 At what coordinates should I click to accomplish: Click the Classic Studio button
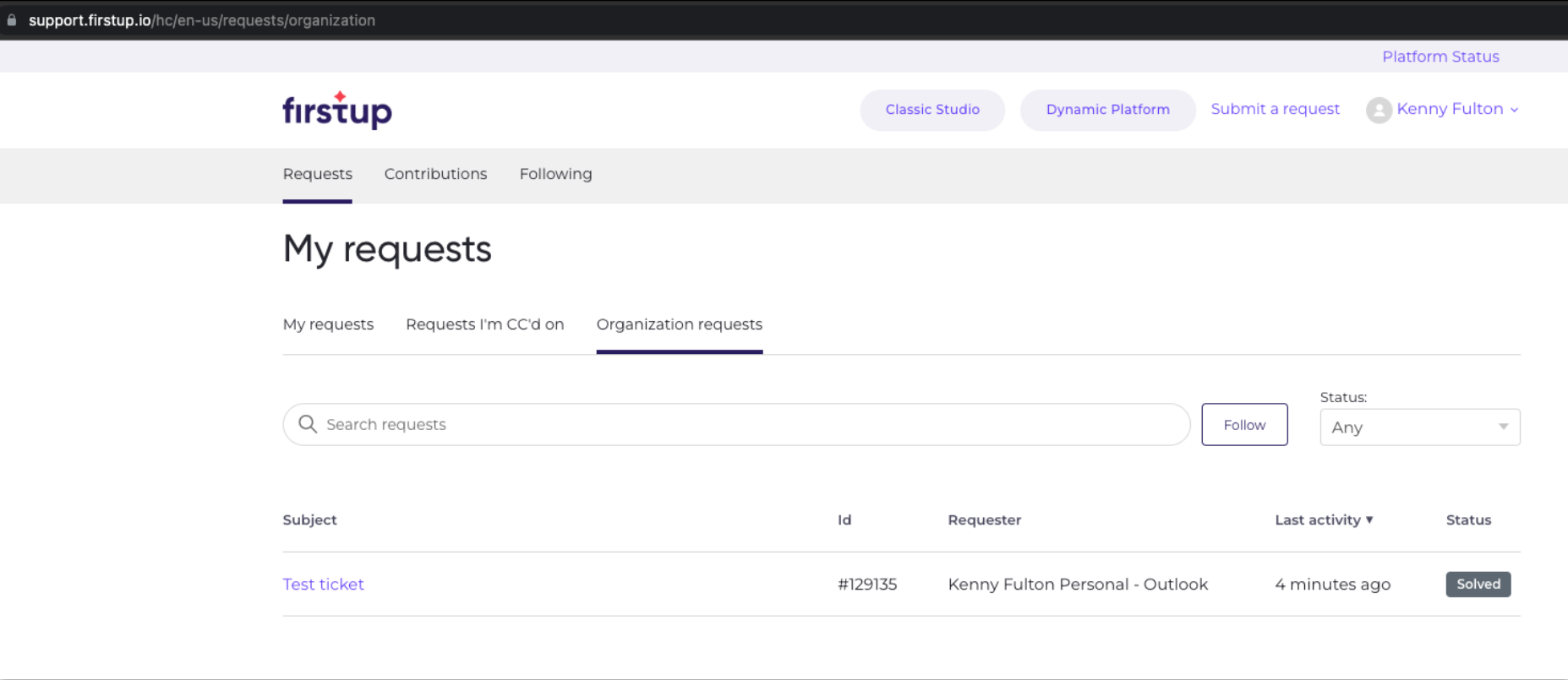tap(932, 110)
